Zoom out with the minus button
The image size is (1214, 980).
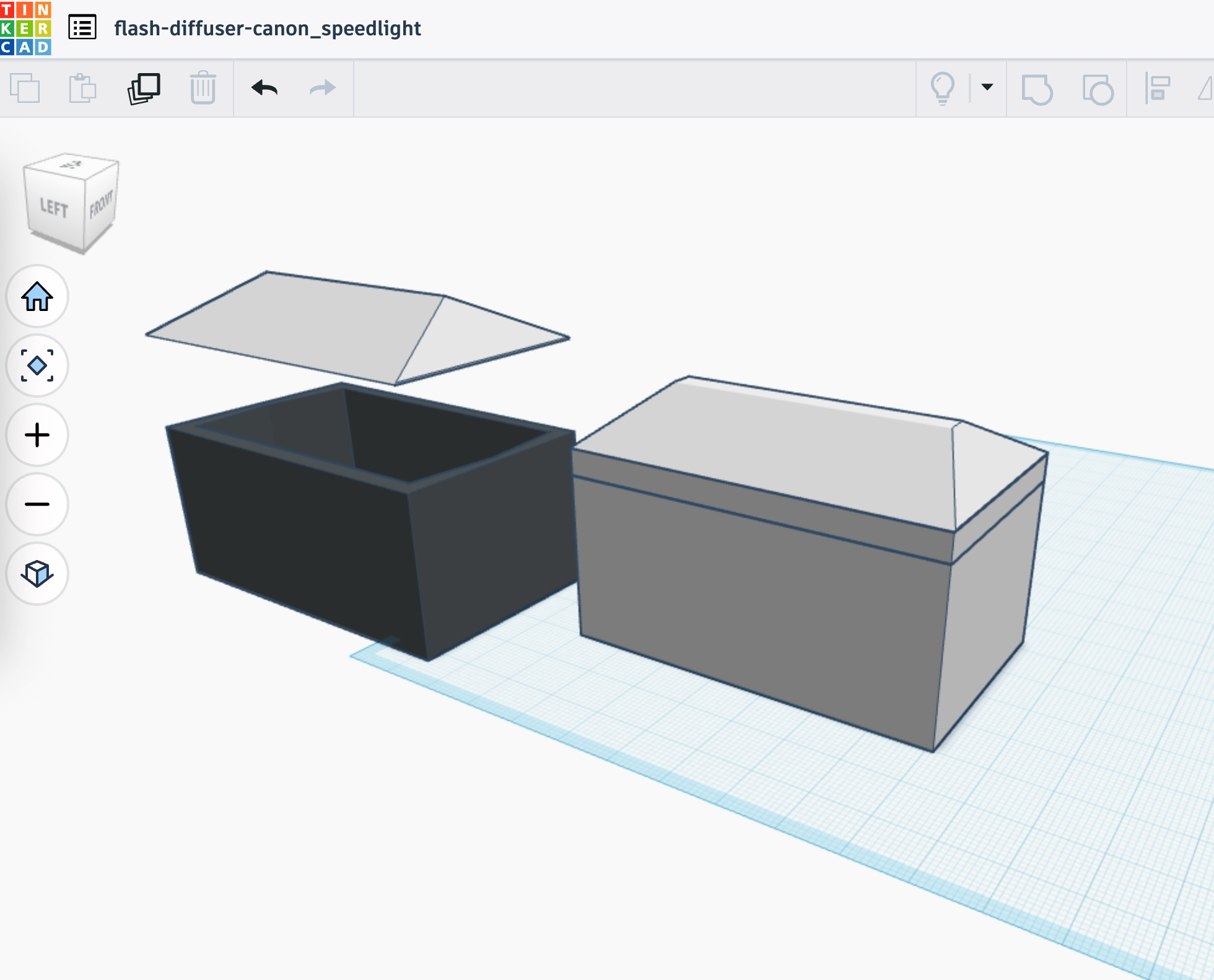[37, 504]
